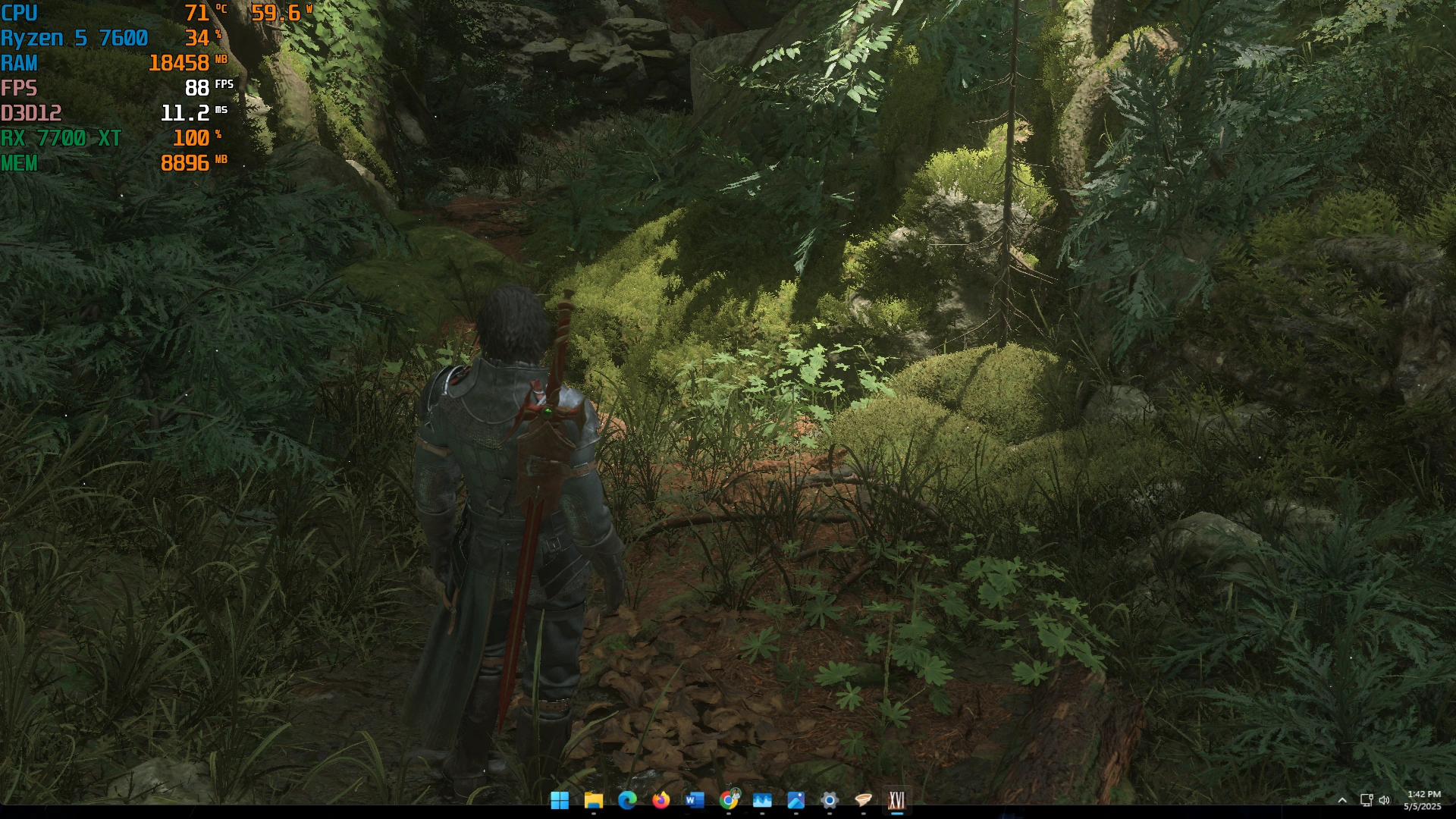
Task: Click the RAM label in overlay
Action: (19, 63)
